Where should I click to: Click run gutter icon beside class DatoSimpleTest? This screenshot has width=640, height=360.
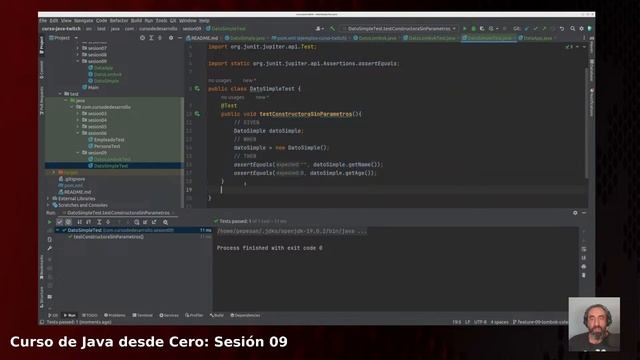pyautogui.click(x=197, y=89)
